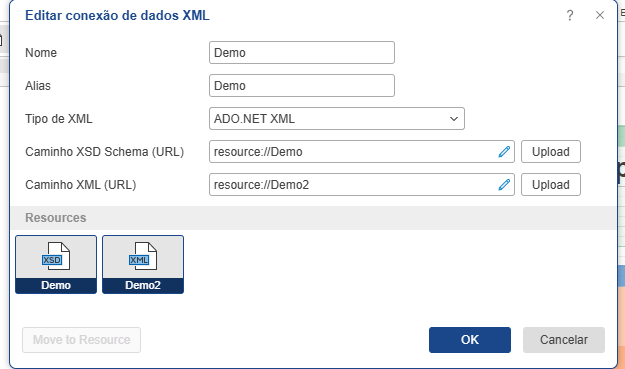Screen dimensions: 625x369
Task: Close the Editar conexão de dados XML dialog
Action: (x=600, y=16)
